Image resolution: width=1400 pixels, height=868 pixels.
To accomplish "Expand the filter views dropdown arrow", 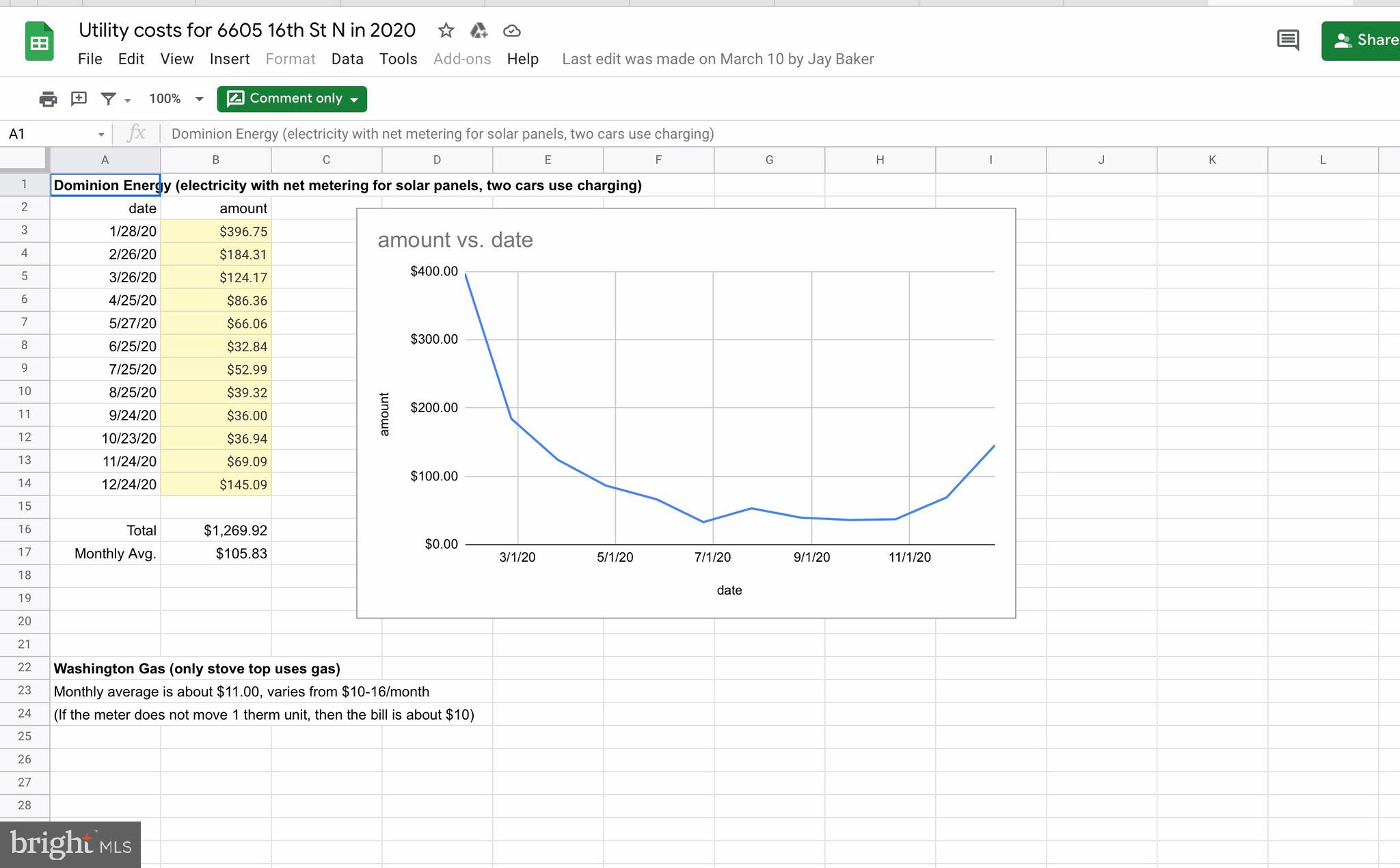I will click(x=128, y=100).
